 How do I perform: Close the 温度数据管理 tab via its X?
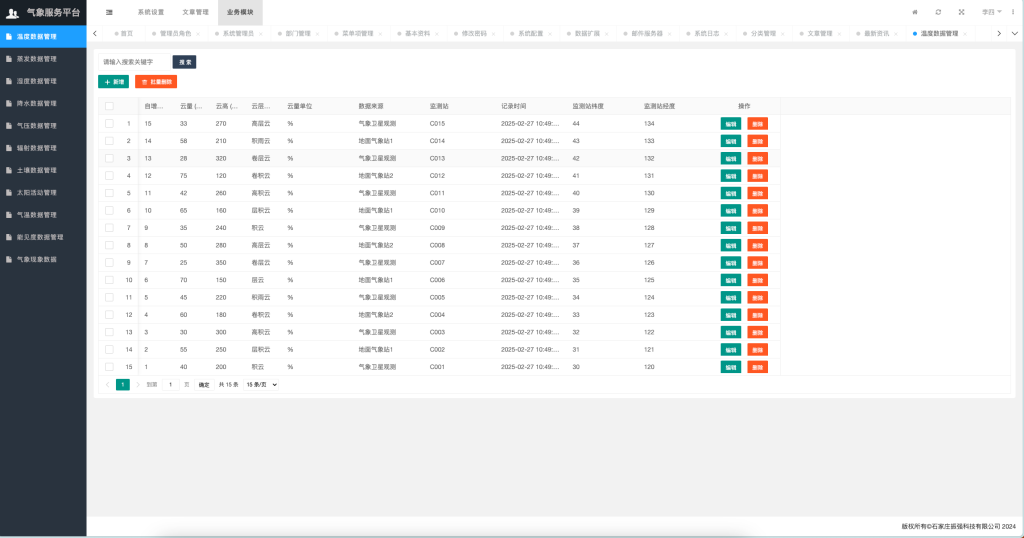(x=966, y=33)
